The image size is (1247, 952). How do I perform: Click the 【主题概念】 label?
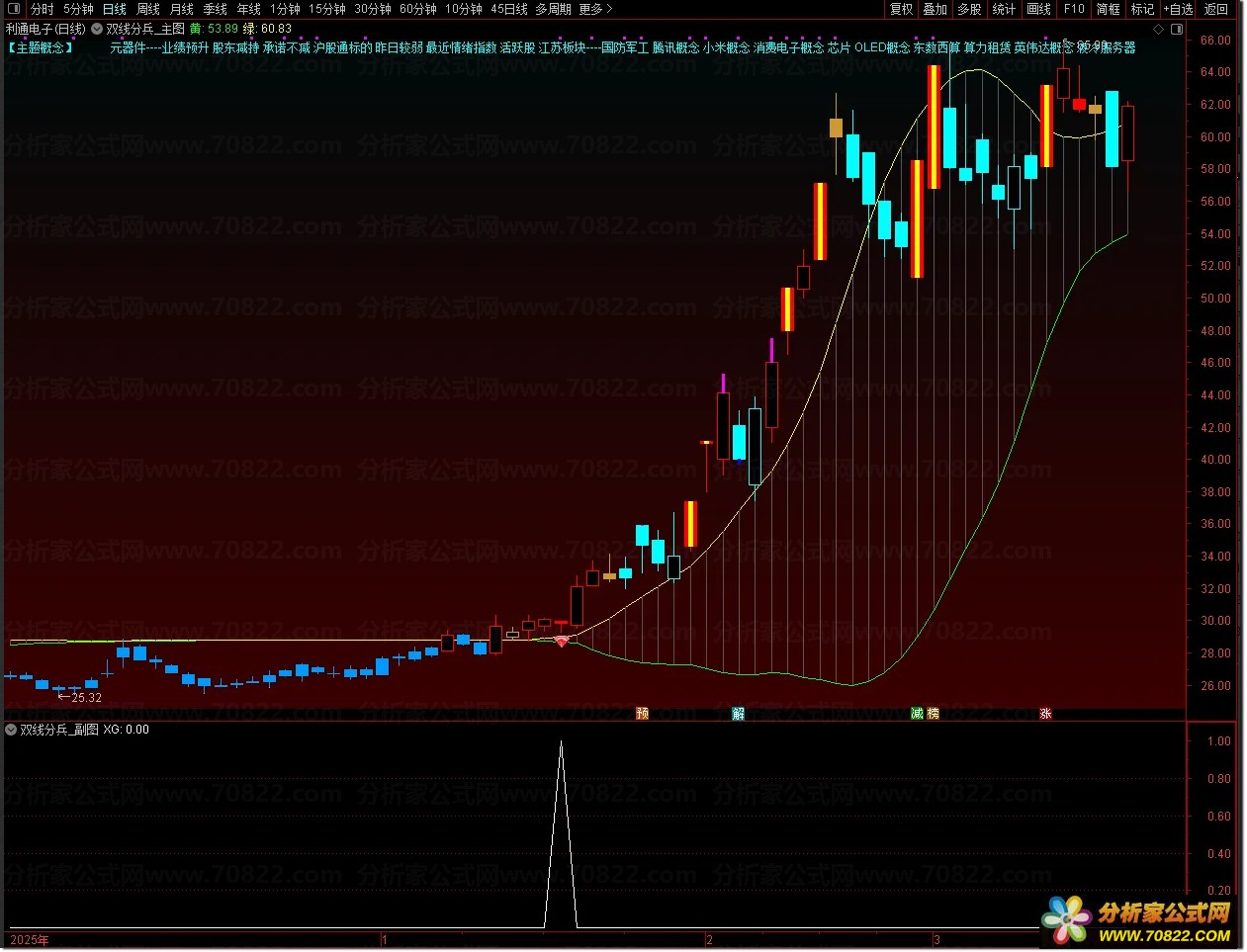[41, 47]
